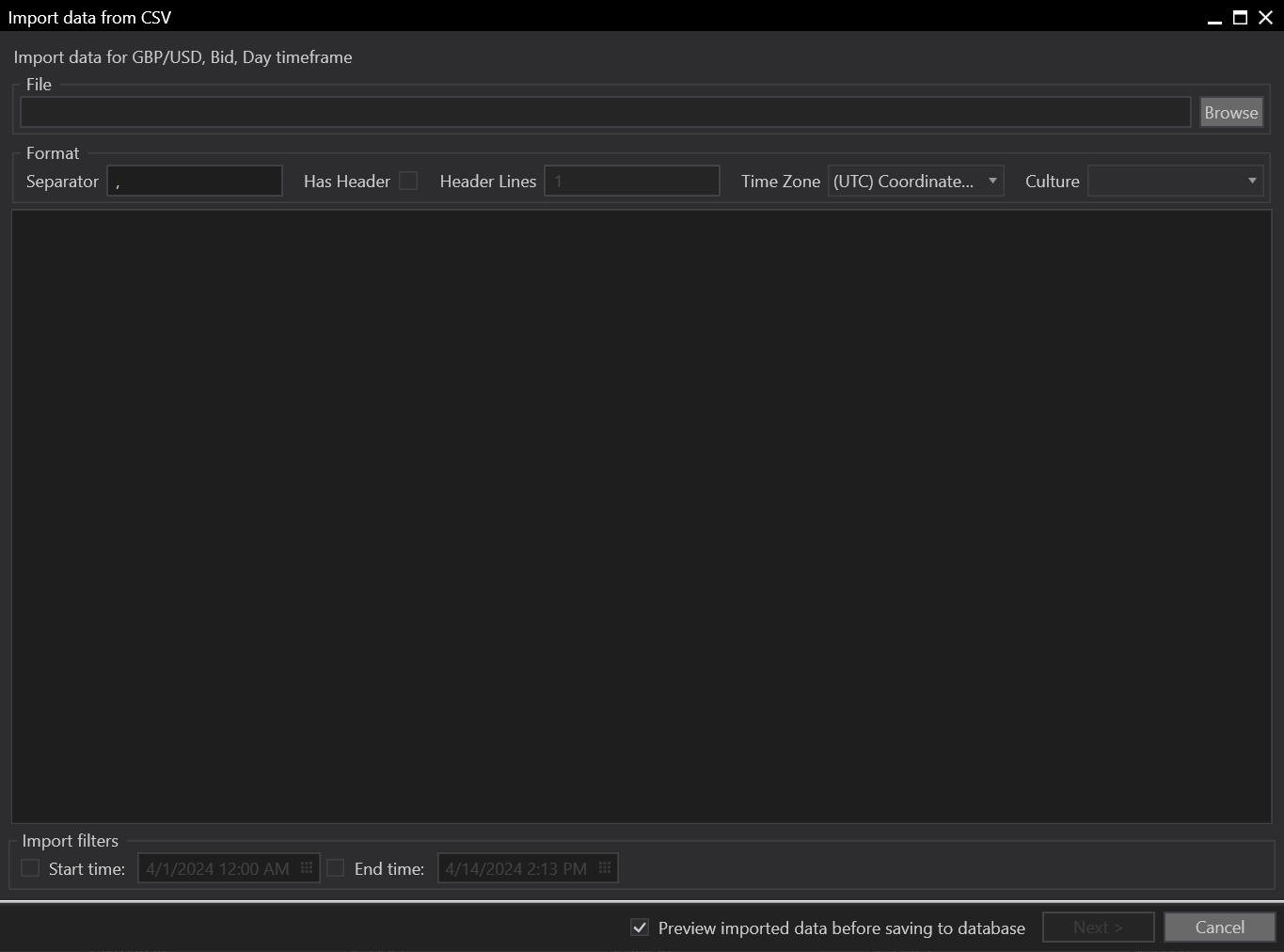Click the Cancel button

tap(1219, 928)
